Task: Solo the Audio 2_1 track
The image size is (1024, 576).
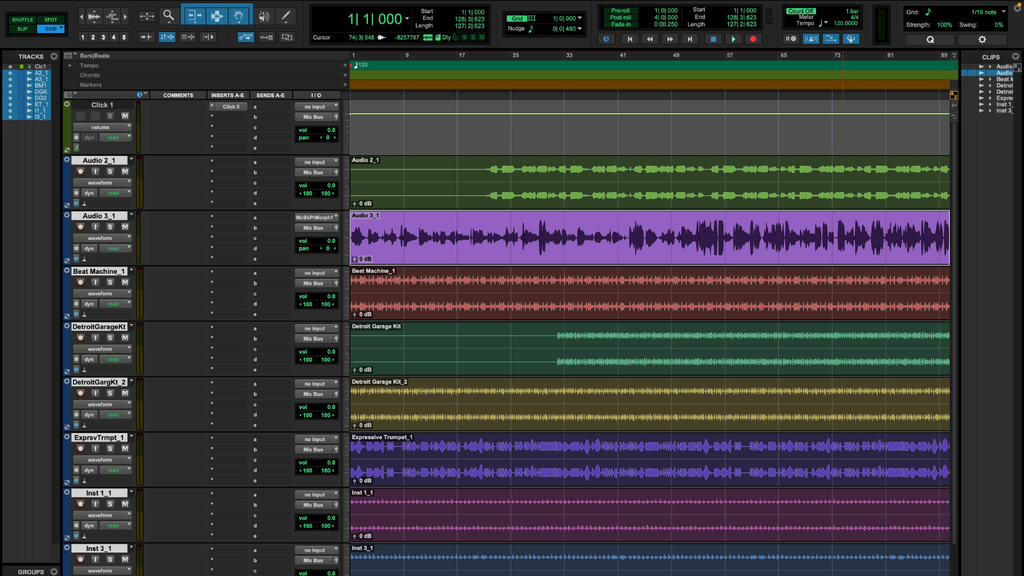Action: coord(110,171)
